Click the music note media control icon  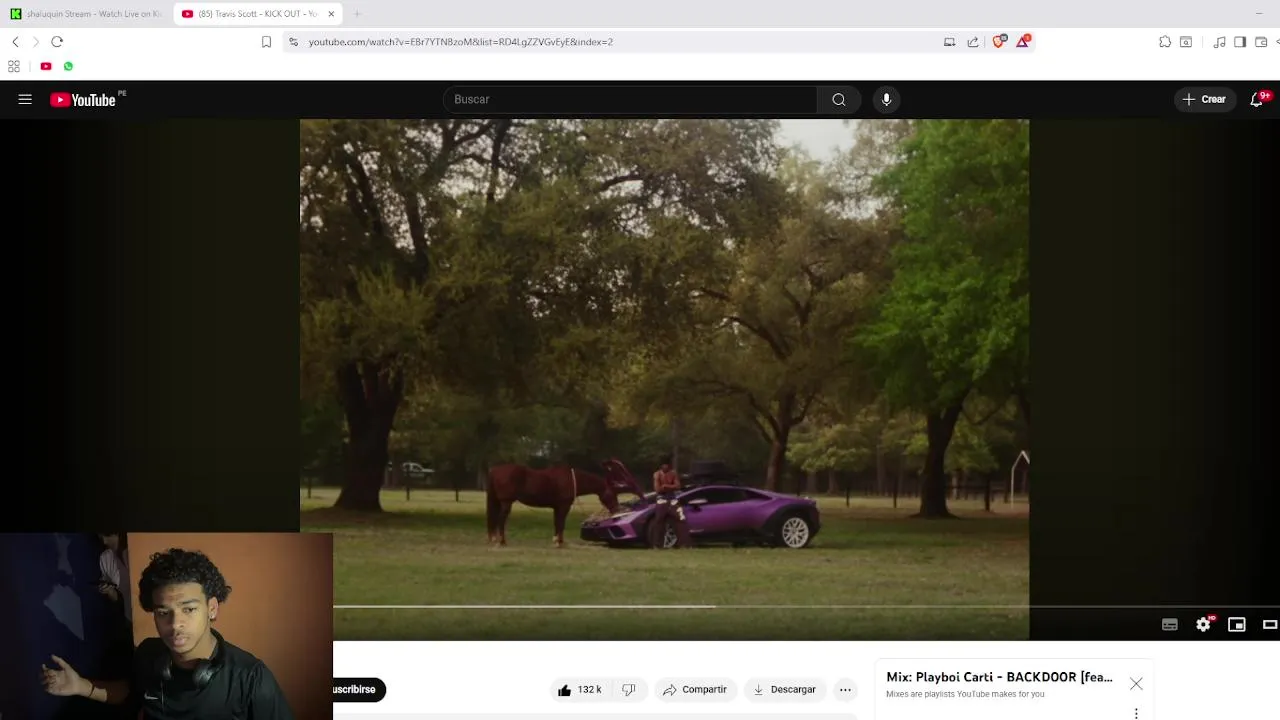[1219, 42]
